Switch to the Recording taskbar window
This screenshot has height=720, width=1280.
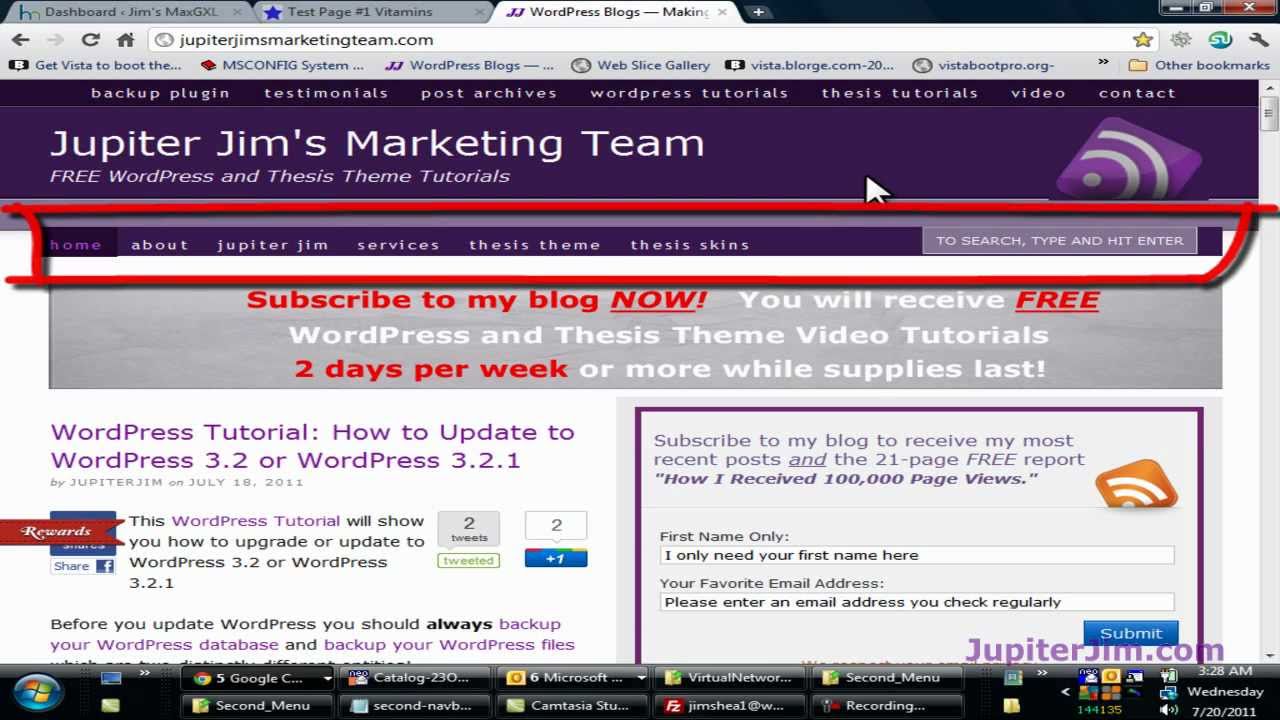click(887, 705)
